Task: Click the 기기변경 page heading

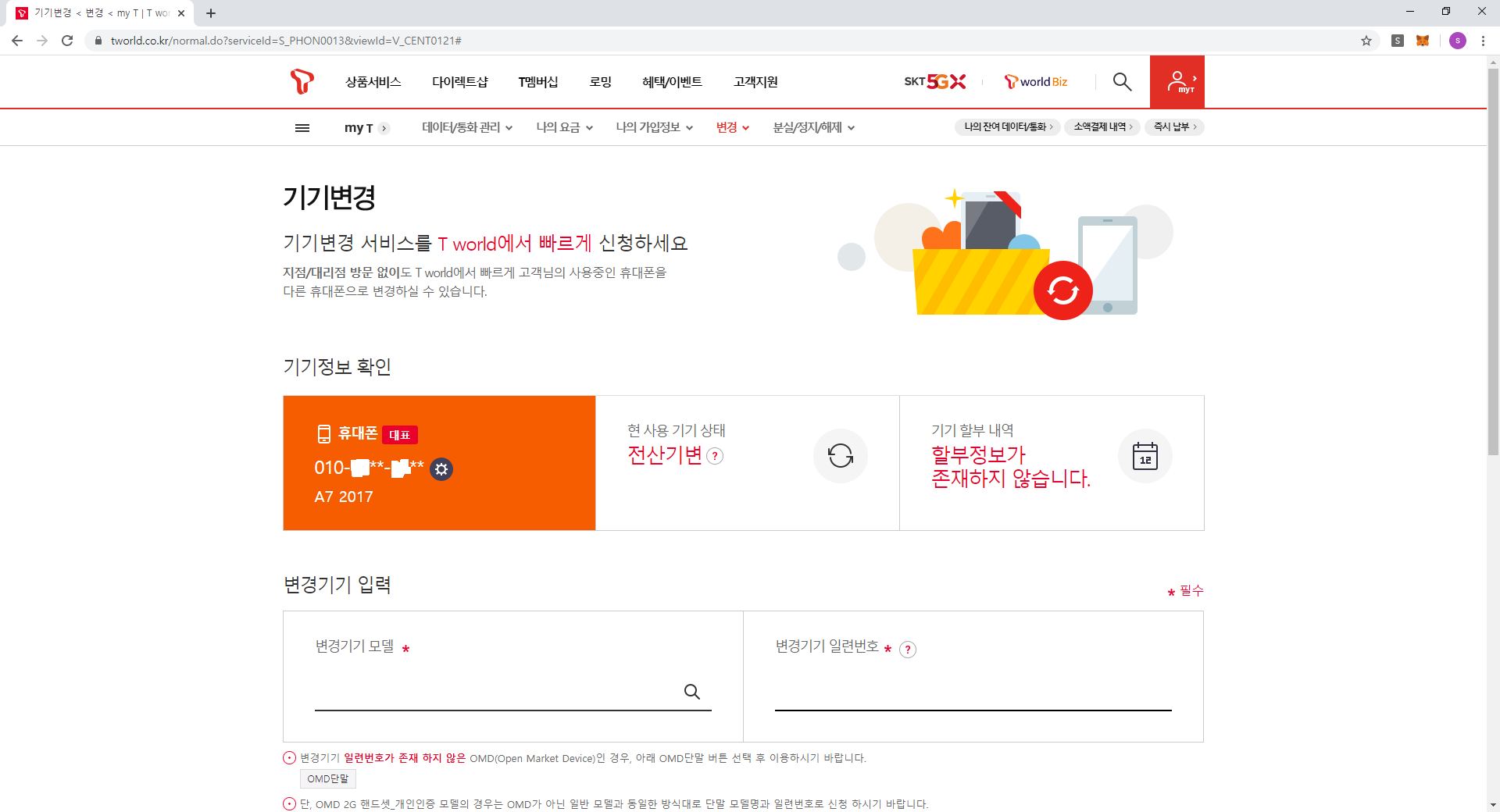Action: pos(330,198)
